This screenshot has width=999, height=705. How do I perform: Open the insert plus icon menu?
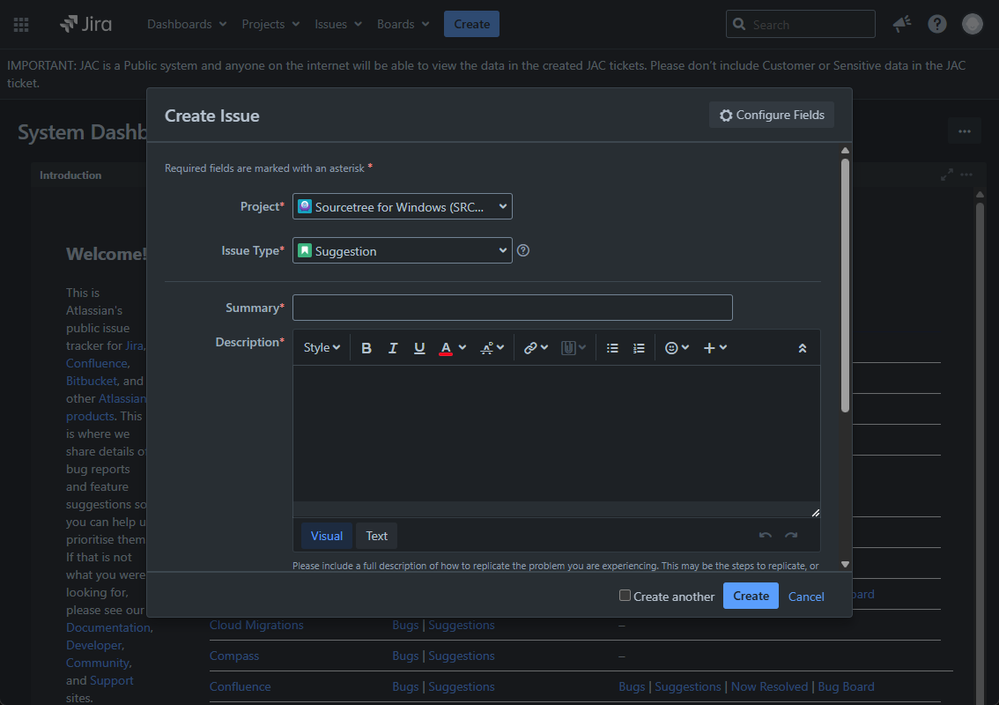(709, 348)
